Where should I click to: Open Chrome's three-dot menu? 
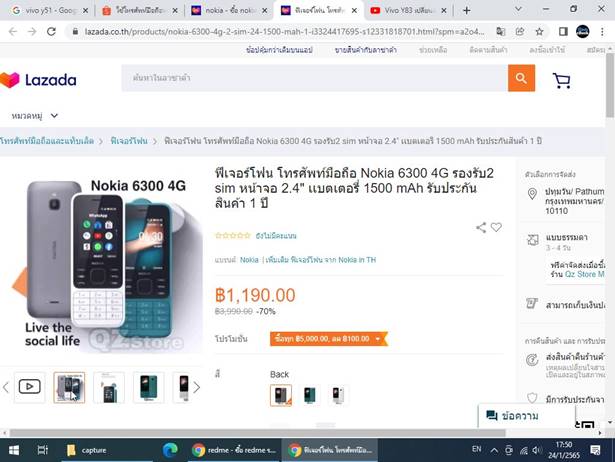[x=602, y=32]
